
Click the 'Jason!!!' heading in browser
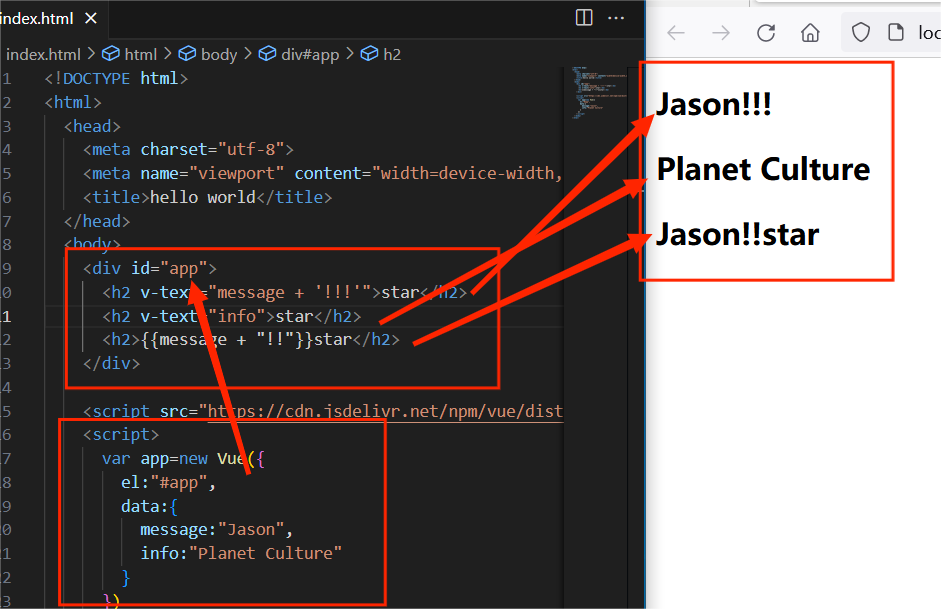click(x=714, y=104)
